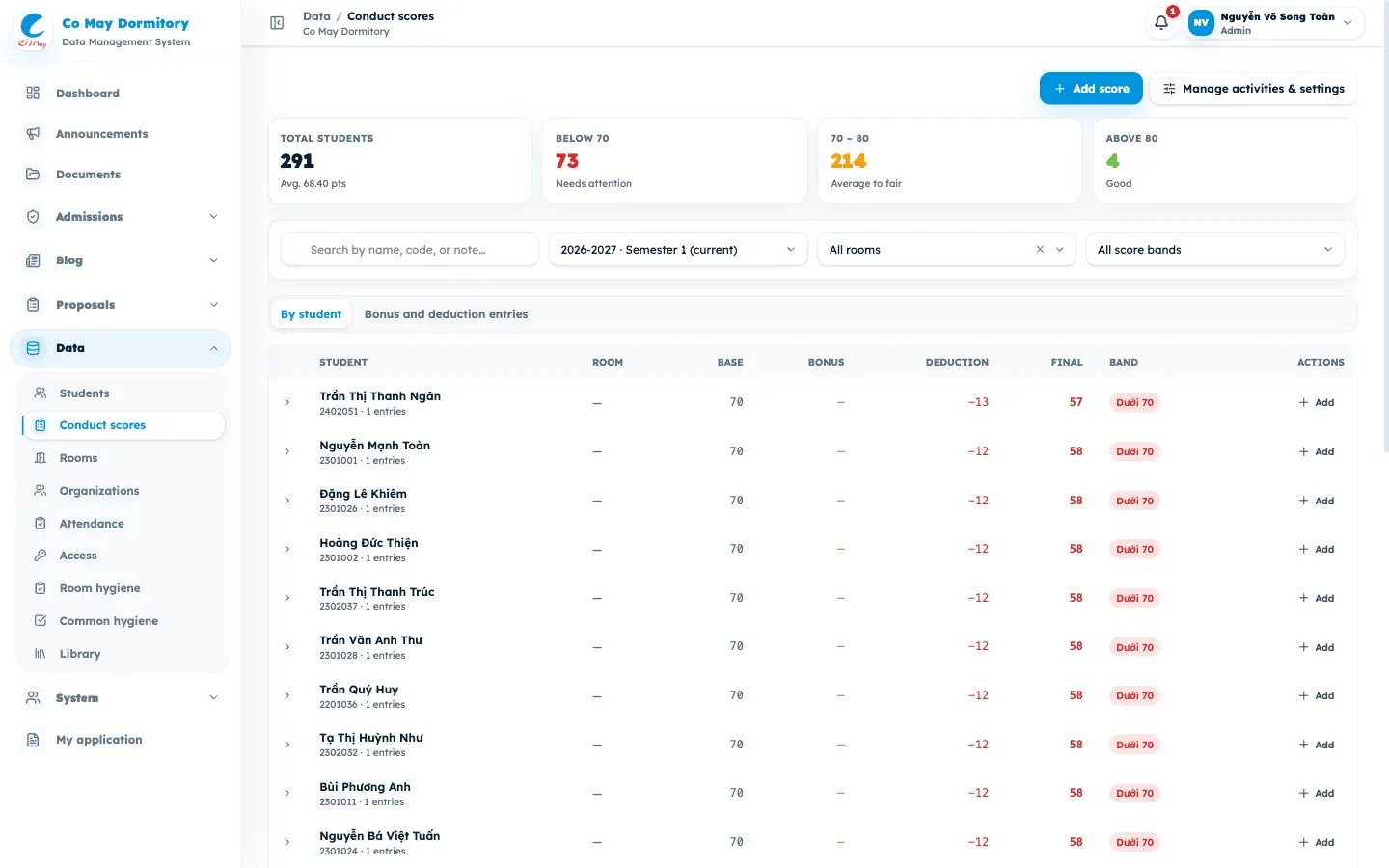1389x868 pixels.
Task: Click the Dashboard grid icon
Action: coord(33,94)
